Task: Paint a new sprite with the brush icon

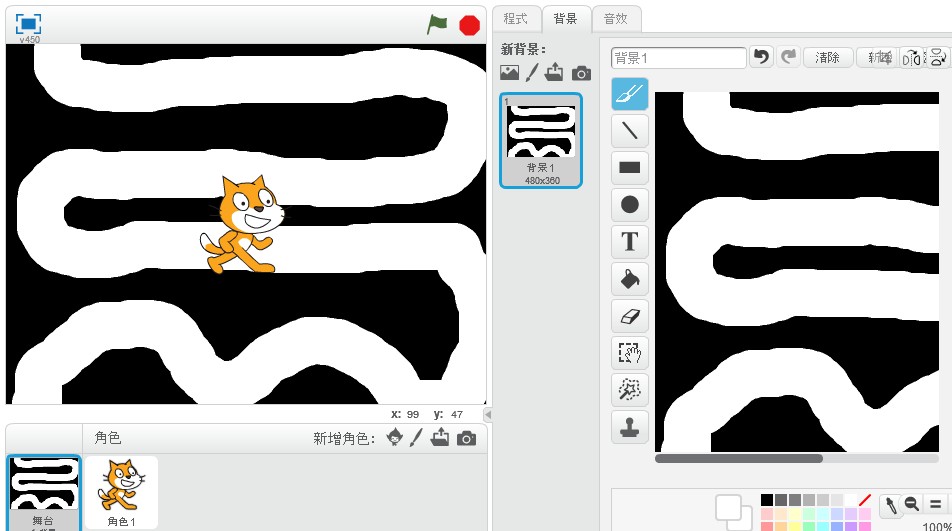Action: pos(416,438)
